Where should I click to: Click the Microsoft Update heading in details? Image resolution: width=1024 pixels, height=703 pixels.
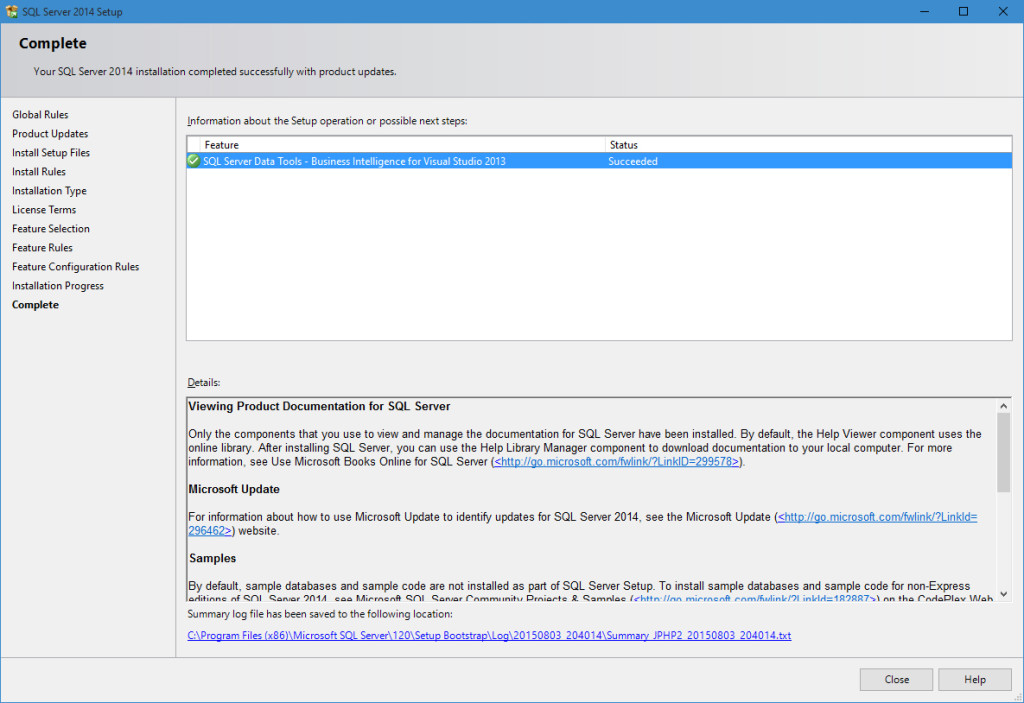coord(234,489)
